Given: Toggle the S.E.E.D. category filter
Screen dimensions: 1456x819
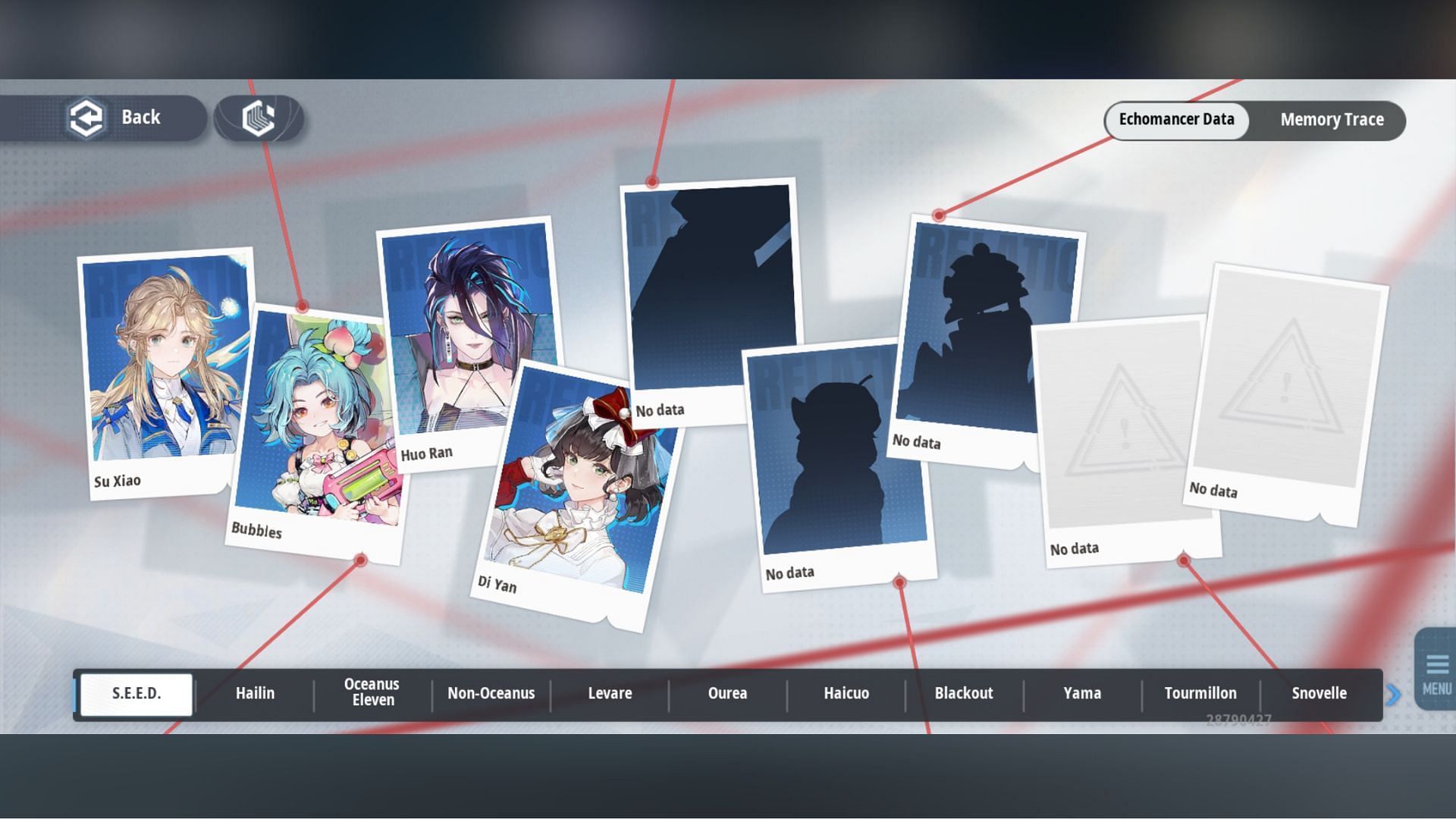Looking at the screenshot, I should [x=136, y=694].
